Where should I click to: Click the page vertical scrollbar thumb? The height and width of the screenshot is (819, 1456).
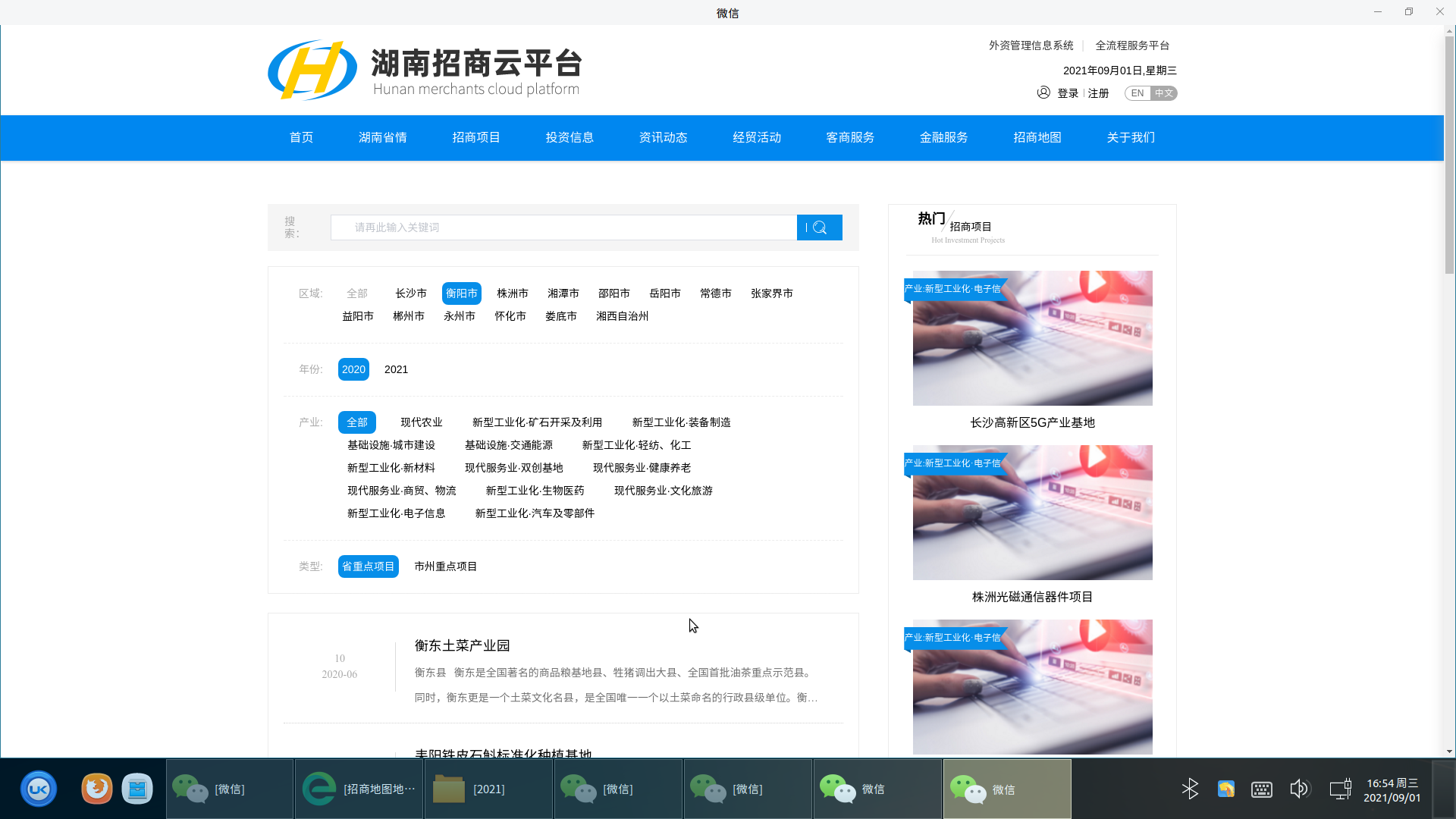tap(1450, 154)
